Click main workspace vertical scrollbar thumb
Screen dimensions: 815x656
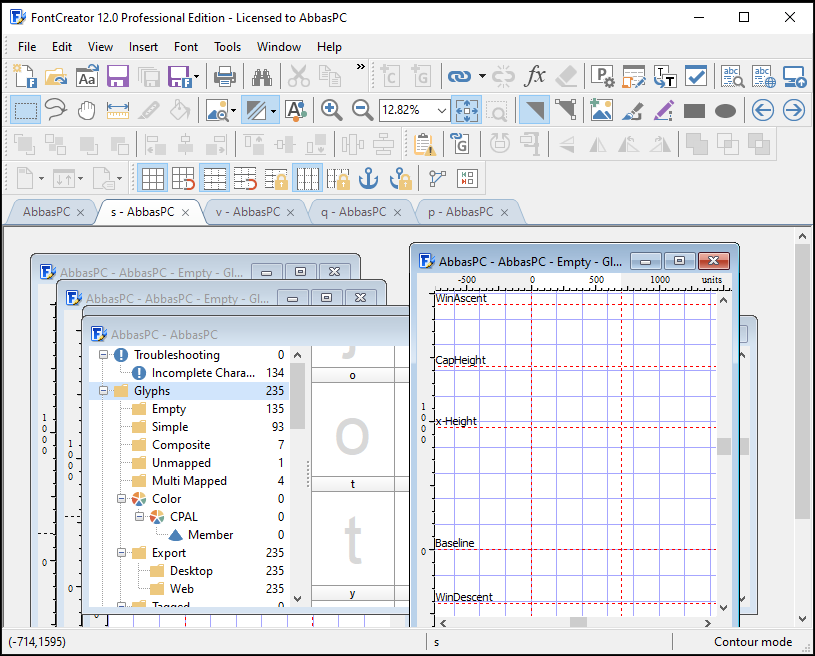click(x=802, y=381)
